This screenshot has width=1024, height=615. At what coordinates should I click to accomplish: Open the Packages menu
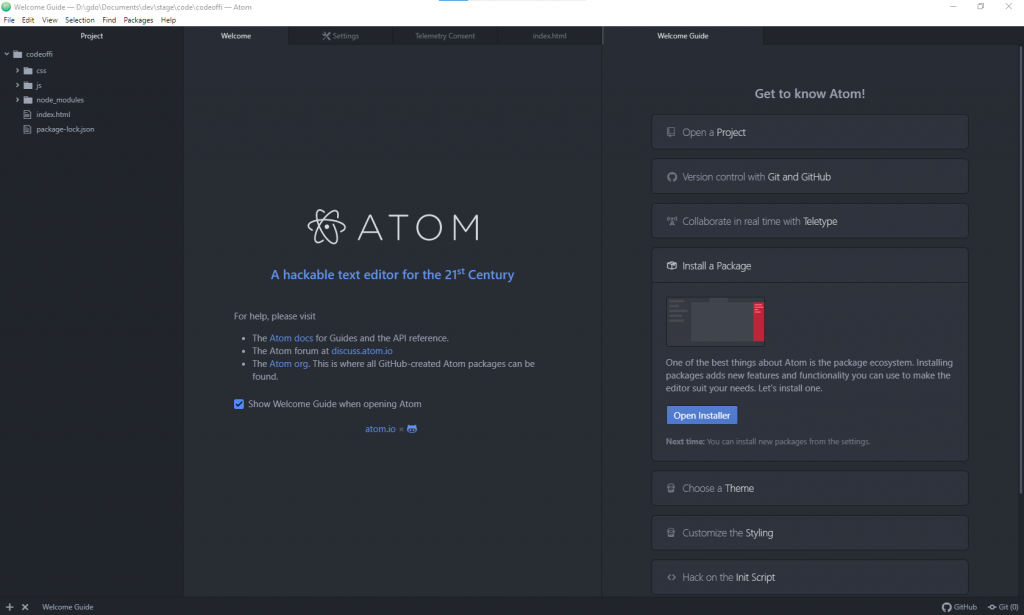[x=138, y=20]
